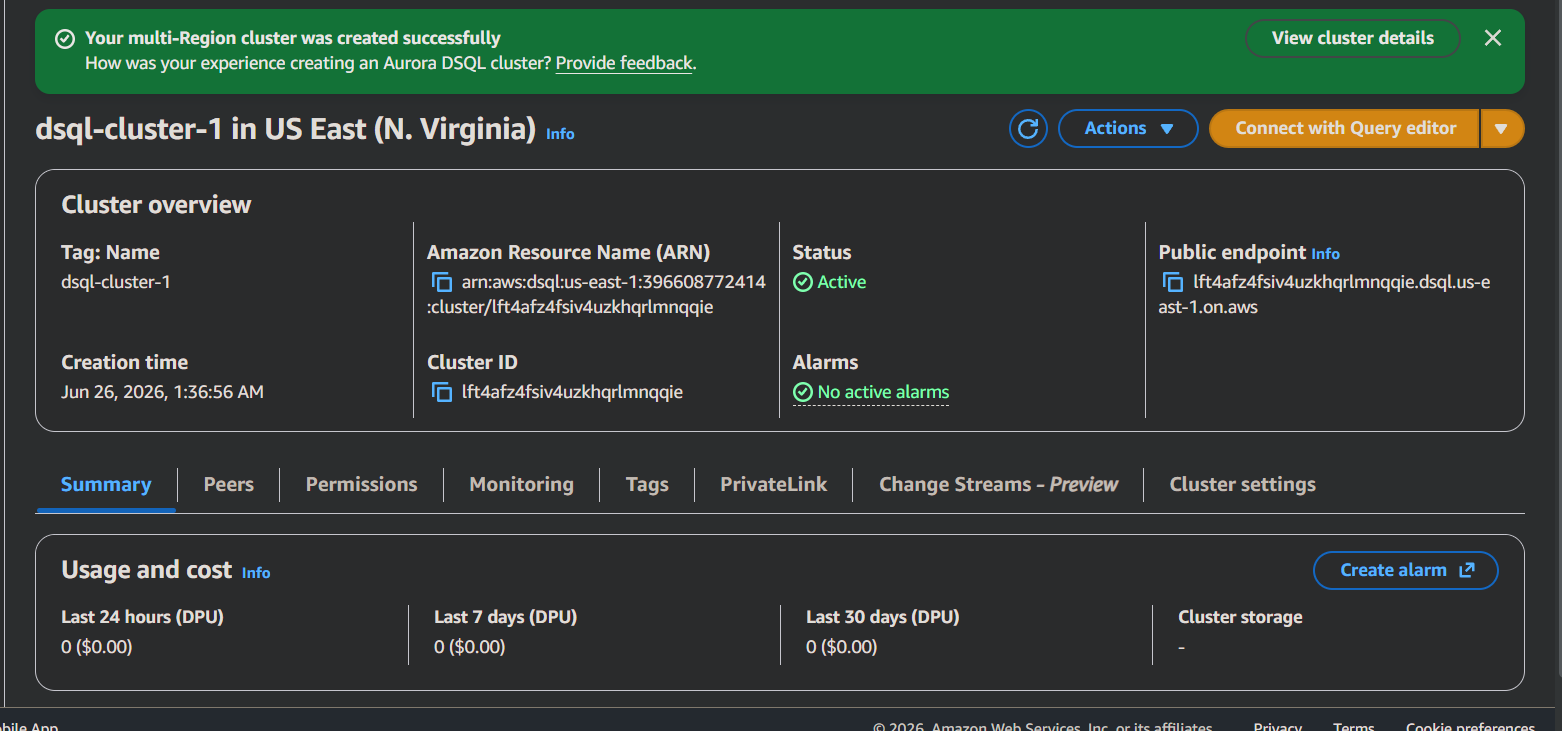Click the Tag Name value dsql-cluster-1

point(116,282)
